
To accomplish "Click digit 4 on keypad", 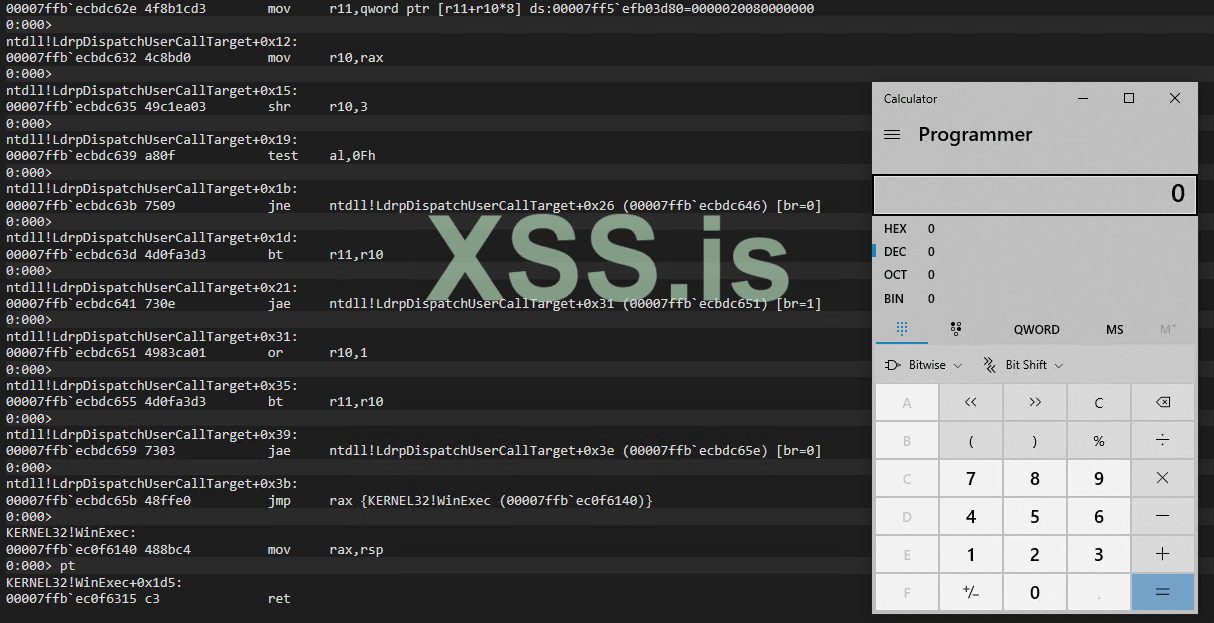I will point(970,516).
